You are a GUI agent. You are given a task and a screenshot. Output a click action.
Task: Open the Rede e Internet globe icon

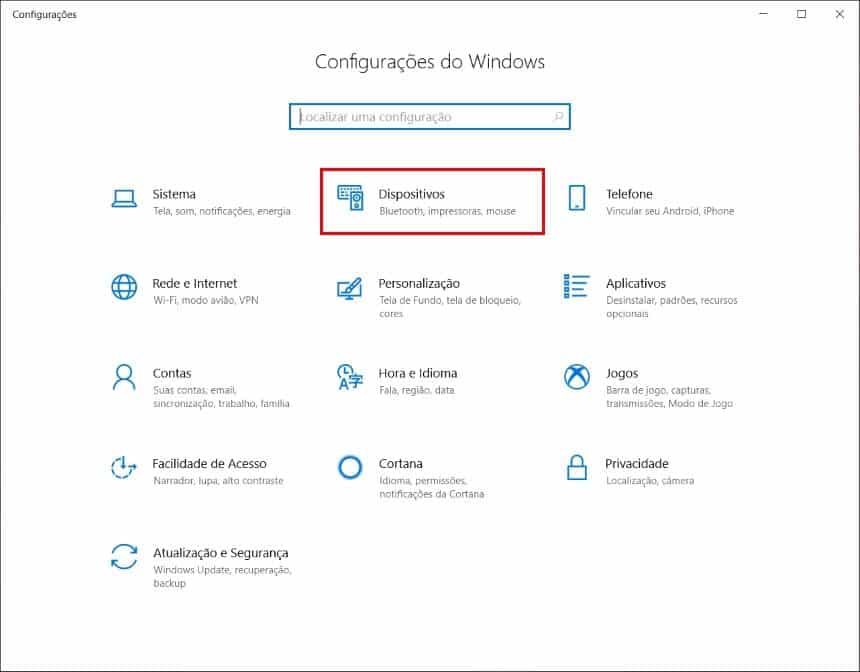[124, 287]
